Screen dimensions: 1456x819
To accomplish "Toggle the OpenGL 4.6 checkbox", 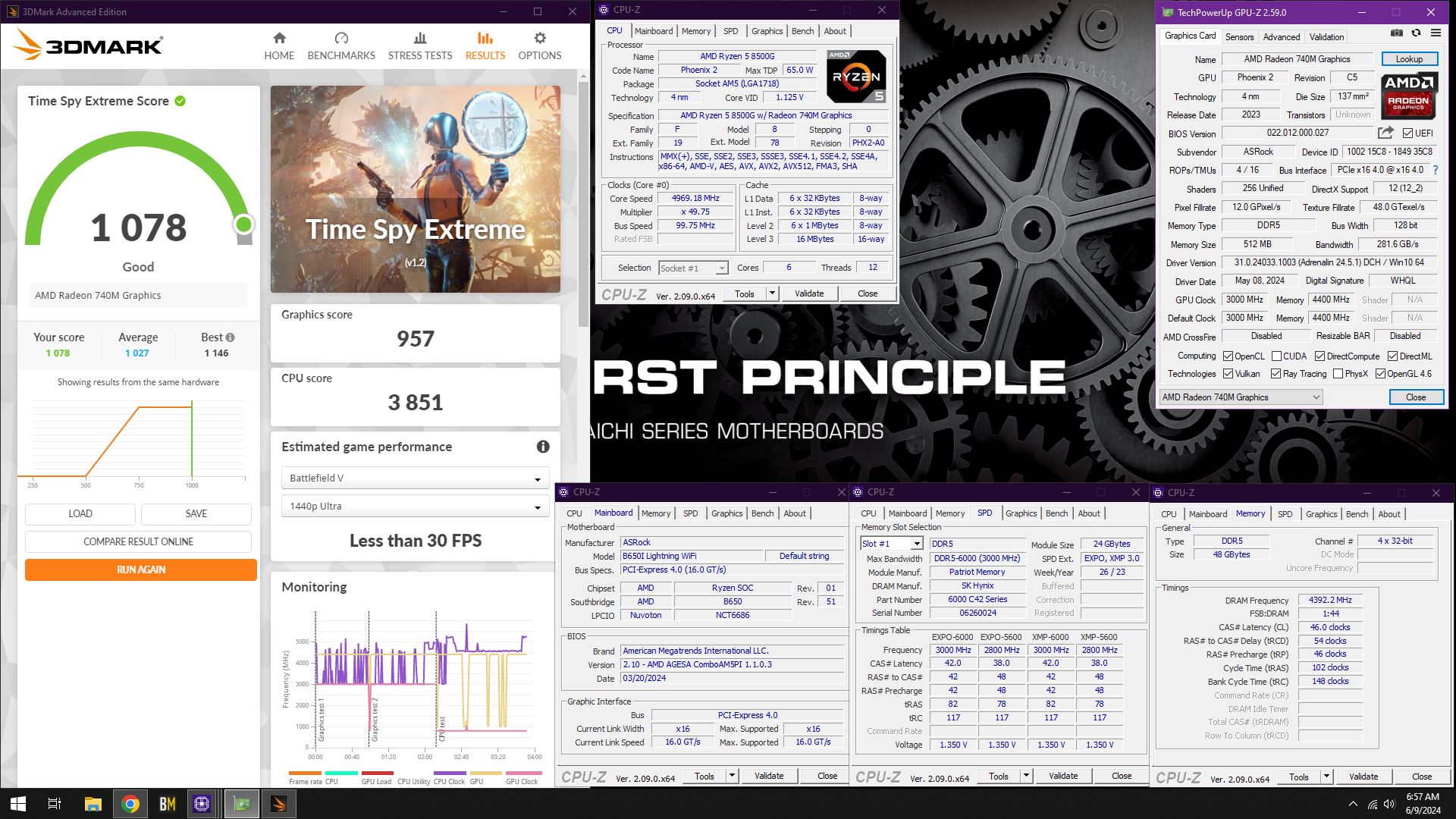I will tap(1380, 374).
